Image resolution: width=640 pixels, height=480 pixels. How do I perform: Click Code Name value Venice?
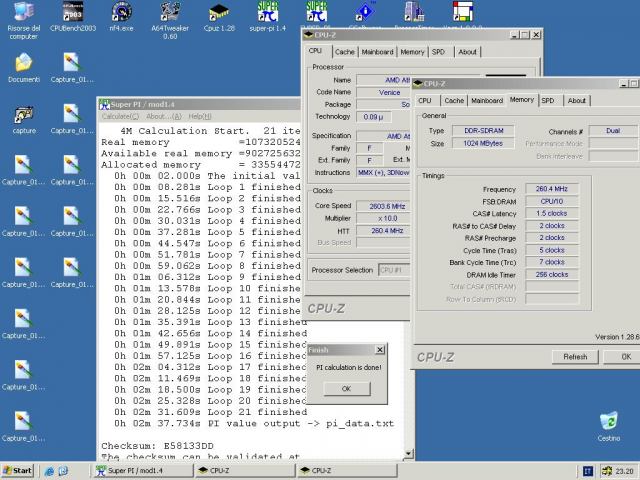tap(384, 92)
